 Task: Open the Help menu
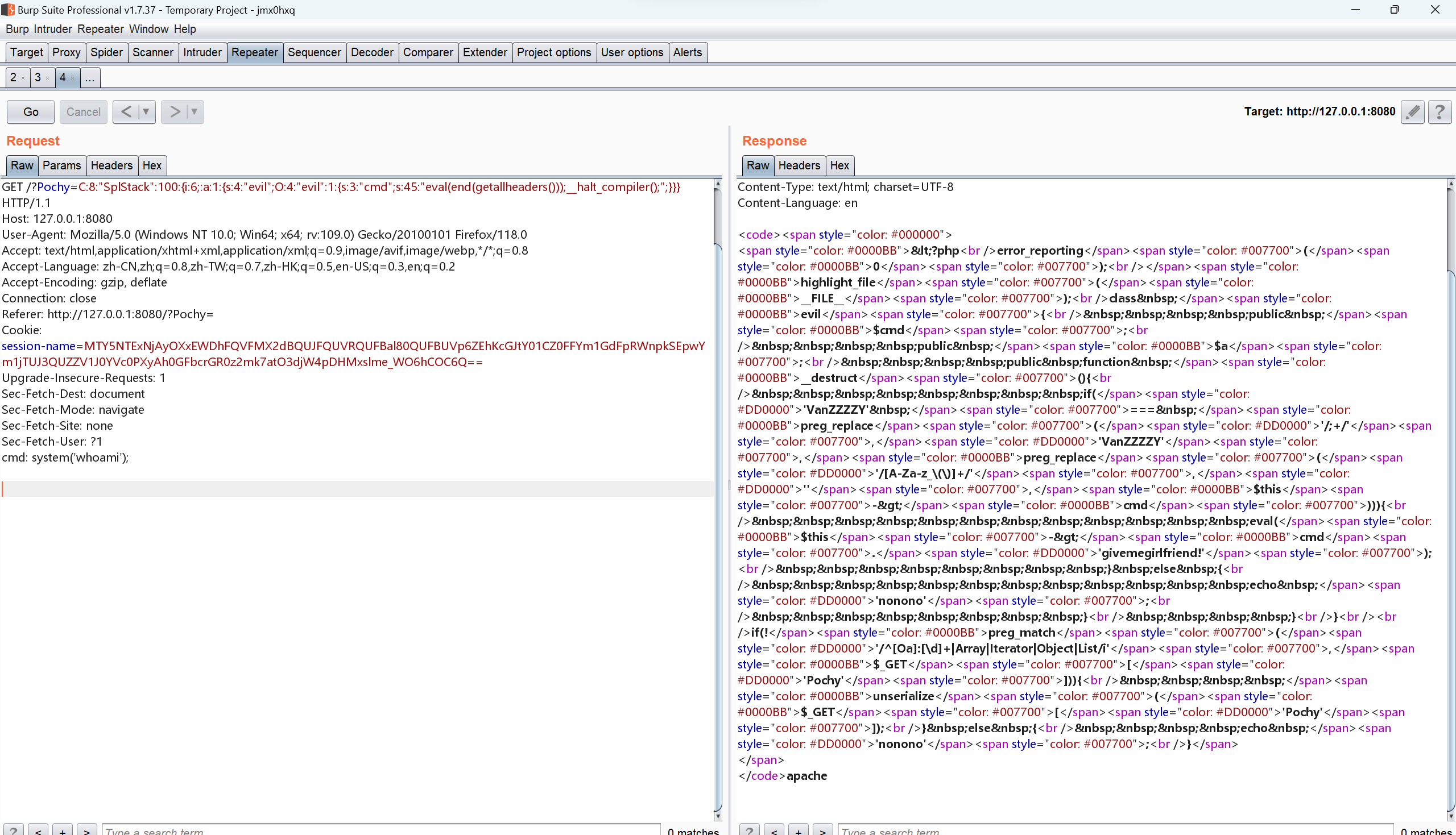click(185, 28)
